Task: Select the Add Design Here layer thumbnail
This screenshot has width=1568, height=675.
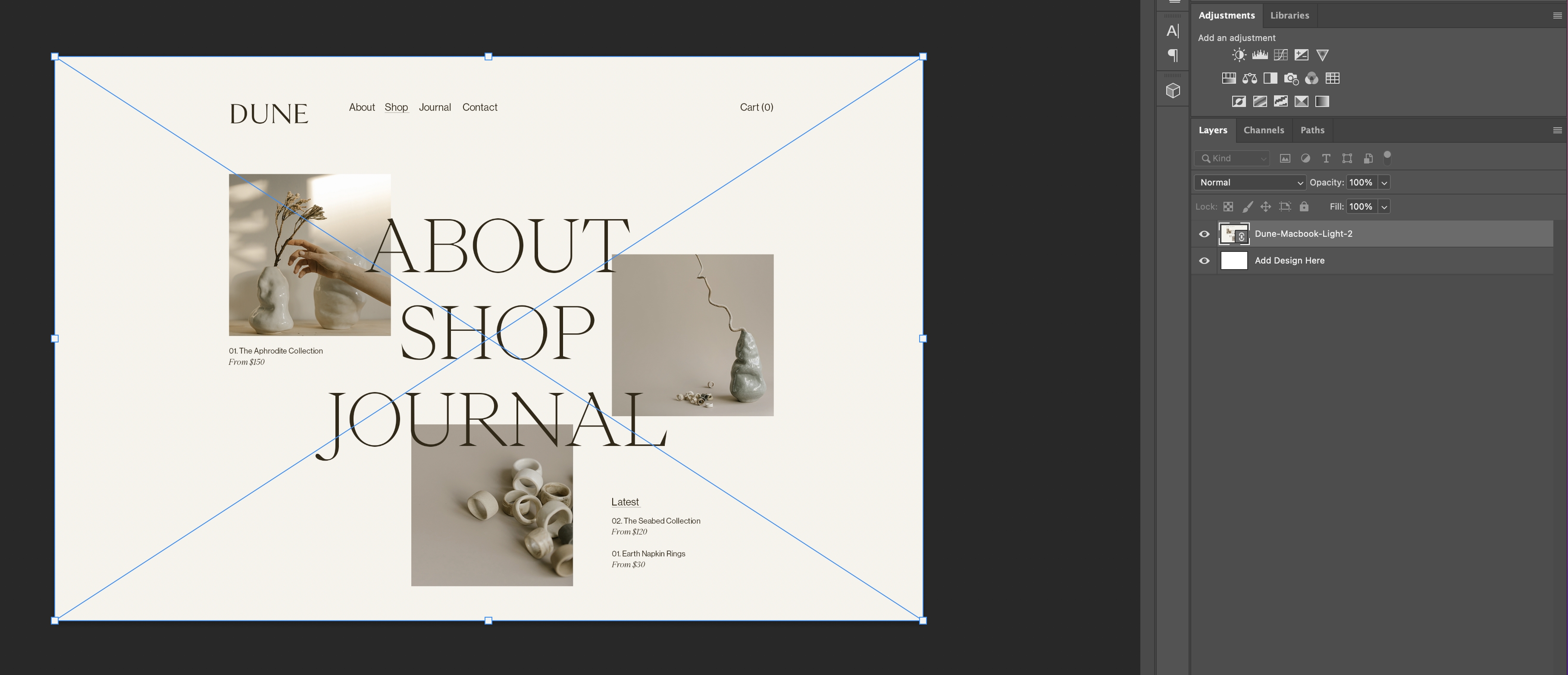Action: pyautogui.click(x=1234, y=261)
